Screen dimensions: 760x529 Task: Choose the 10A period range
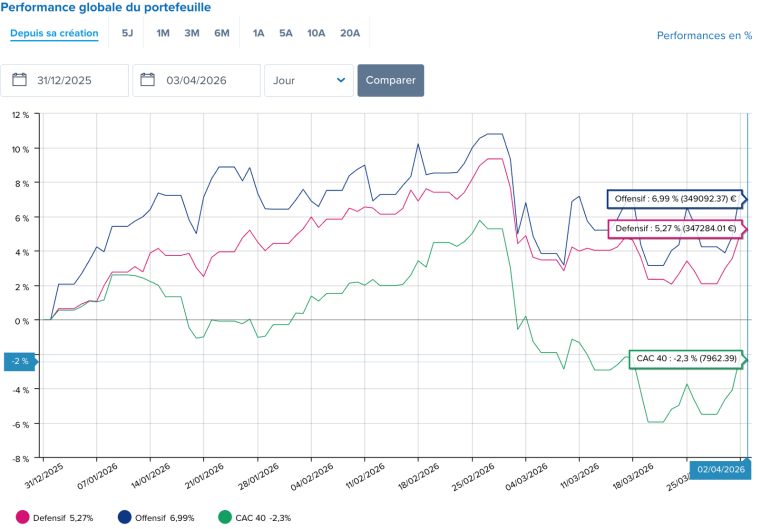tap(316, 33)
